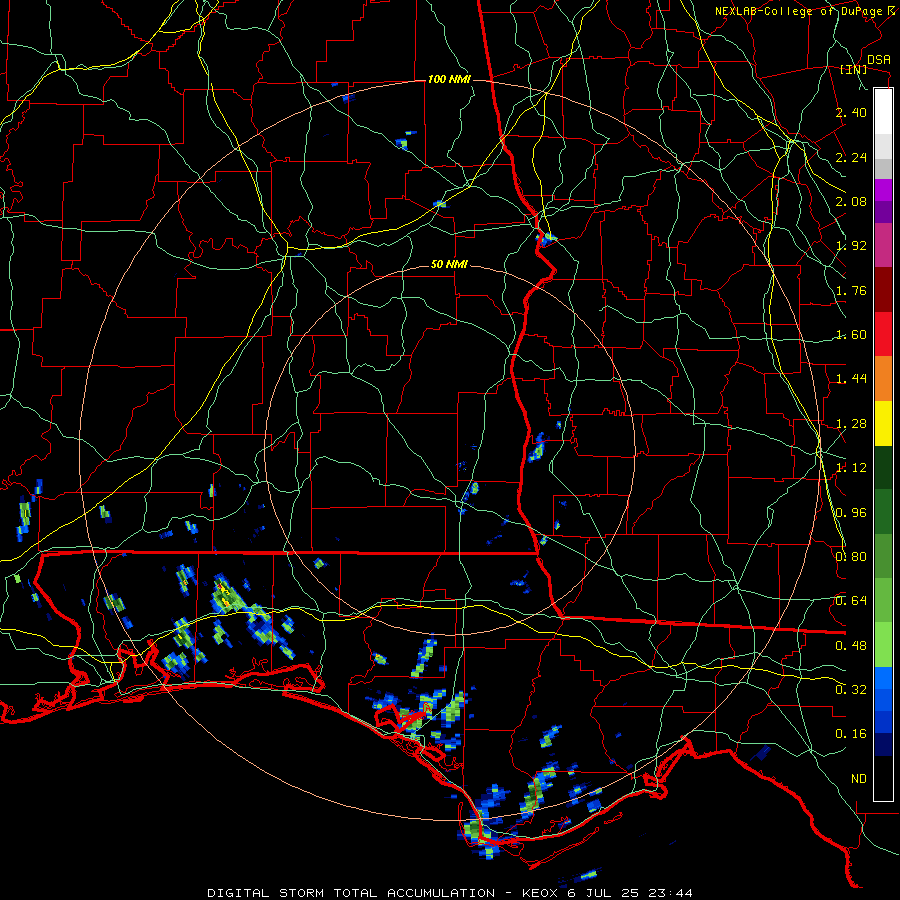Screen dimensions: 900x900
Task: Select the 0.96 legend value
Action: coord(851,513)
